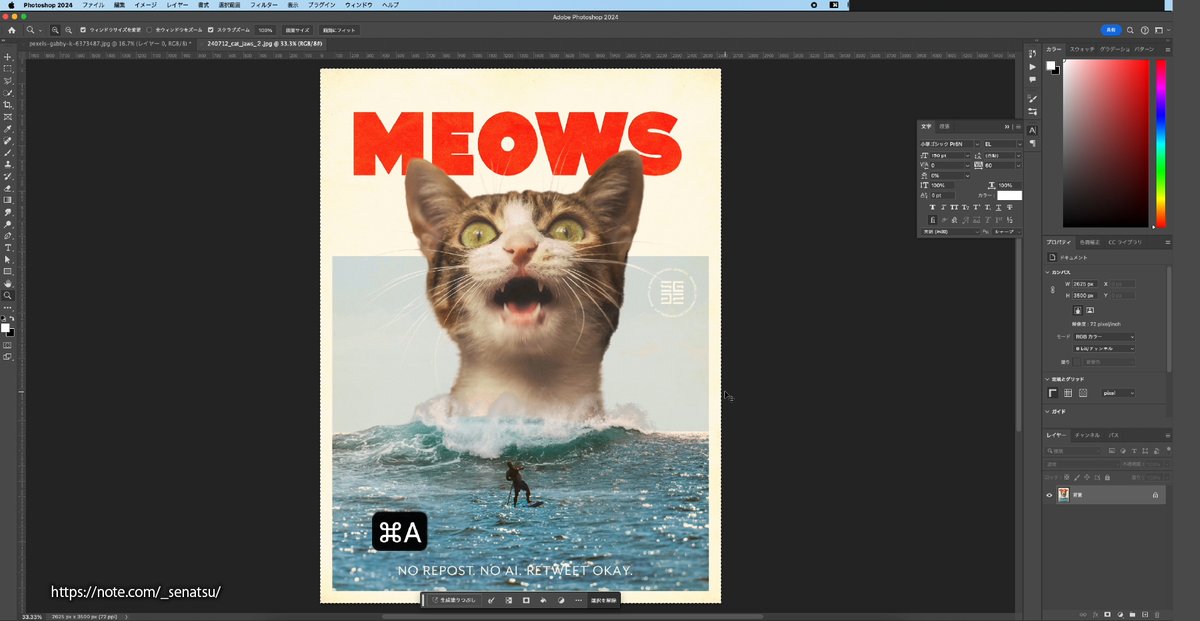This screenshot has width=1200, height=621.
Task: Switch to the チャンネル tab
Action: [1087, 435]
